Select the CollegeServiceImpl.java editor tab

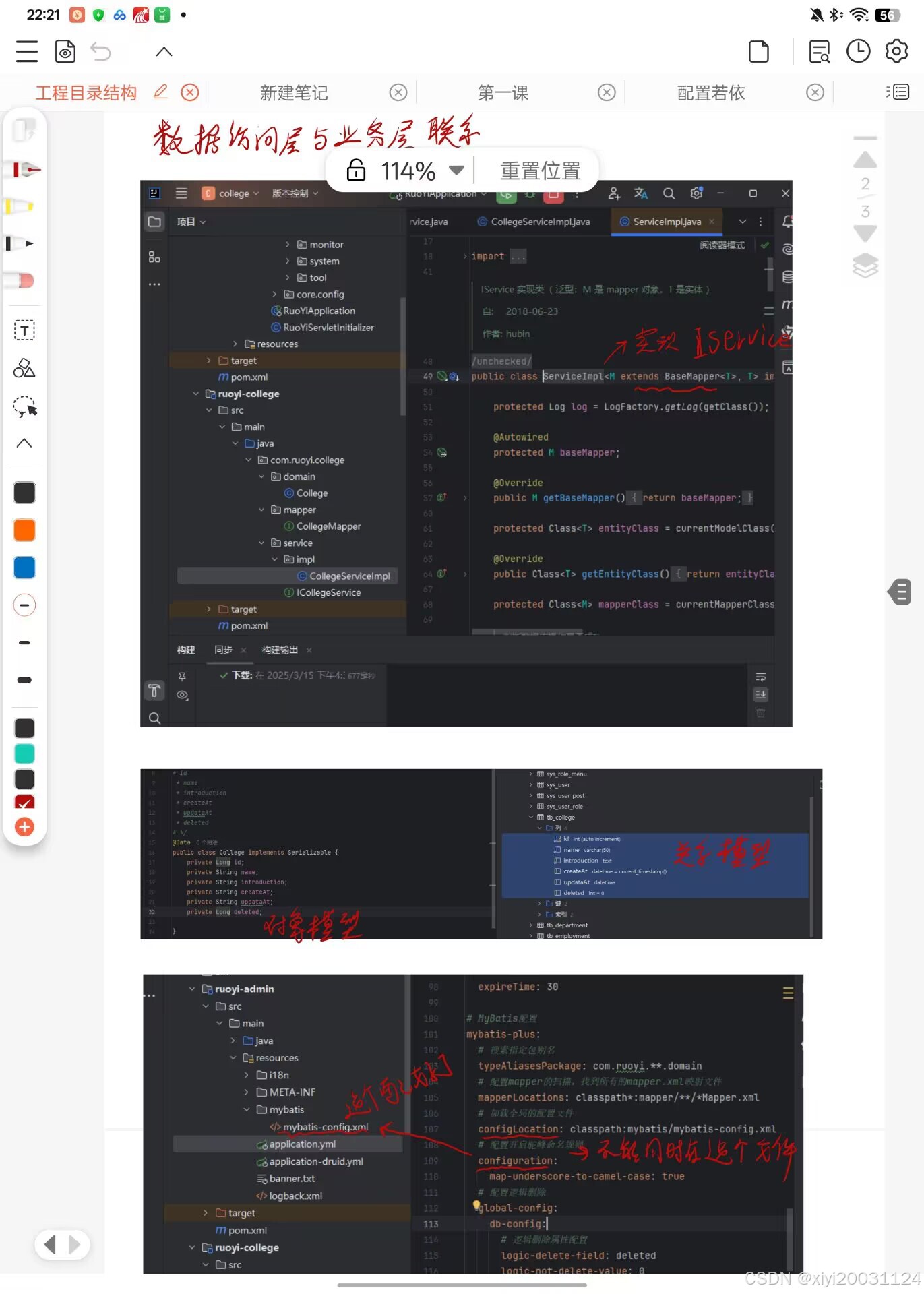click(x=533, y=222)
